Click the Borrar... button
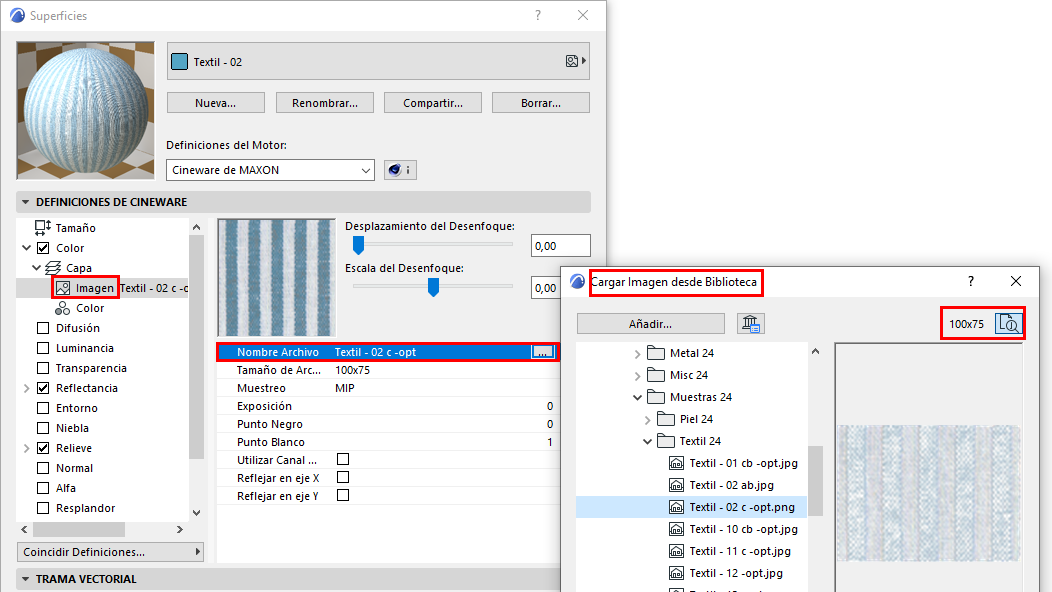Image resolution: width=1052 pixels, height=592 pixels. 541,103
